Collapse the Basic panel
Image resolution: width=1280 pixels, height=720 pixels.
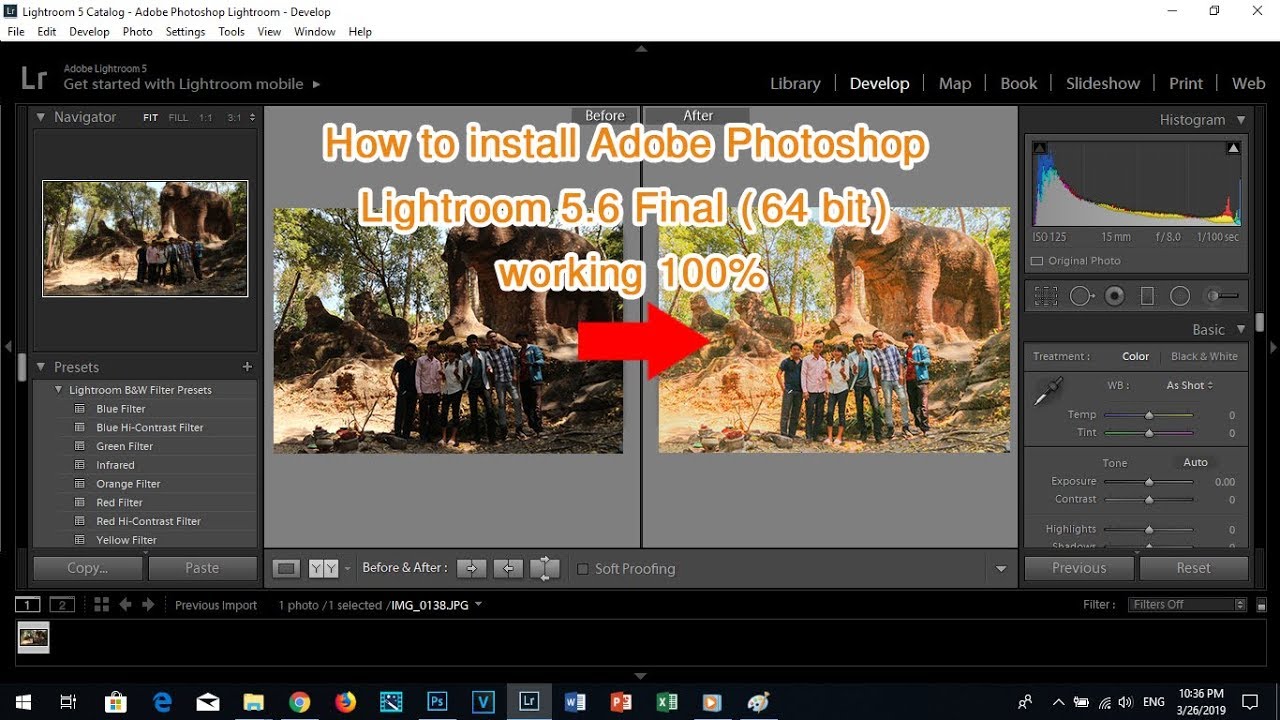[1241, 329]
